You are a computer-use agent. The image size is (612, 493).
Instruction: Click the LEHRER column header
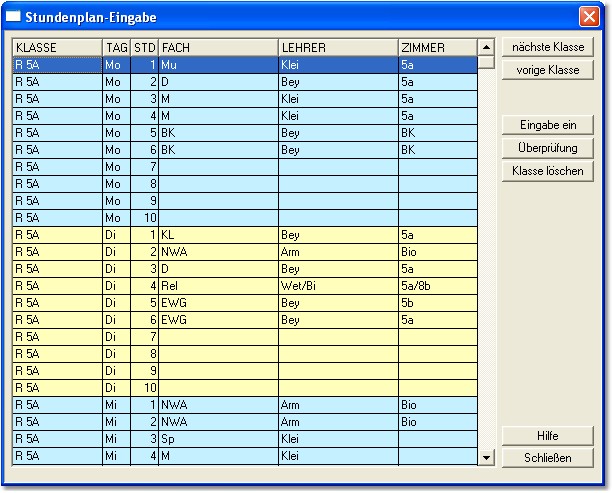(337, 48)
